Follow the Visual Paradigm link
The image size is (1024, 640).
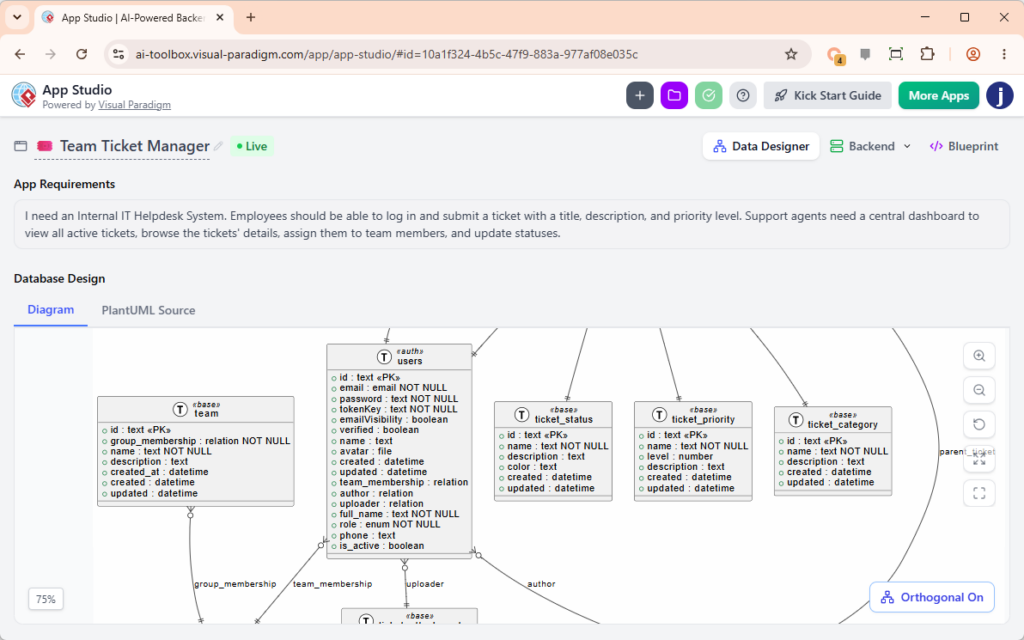tap(135, 105)
